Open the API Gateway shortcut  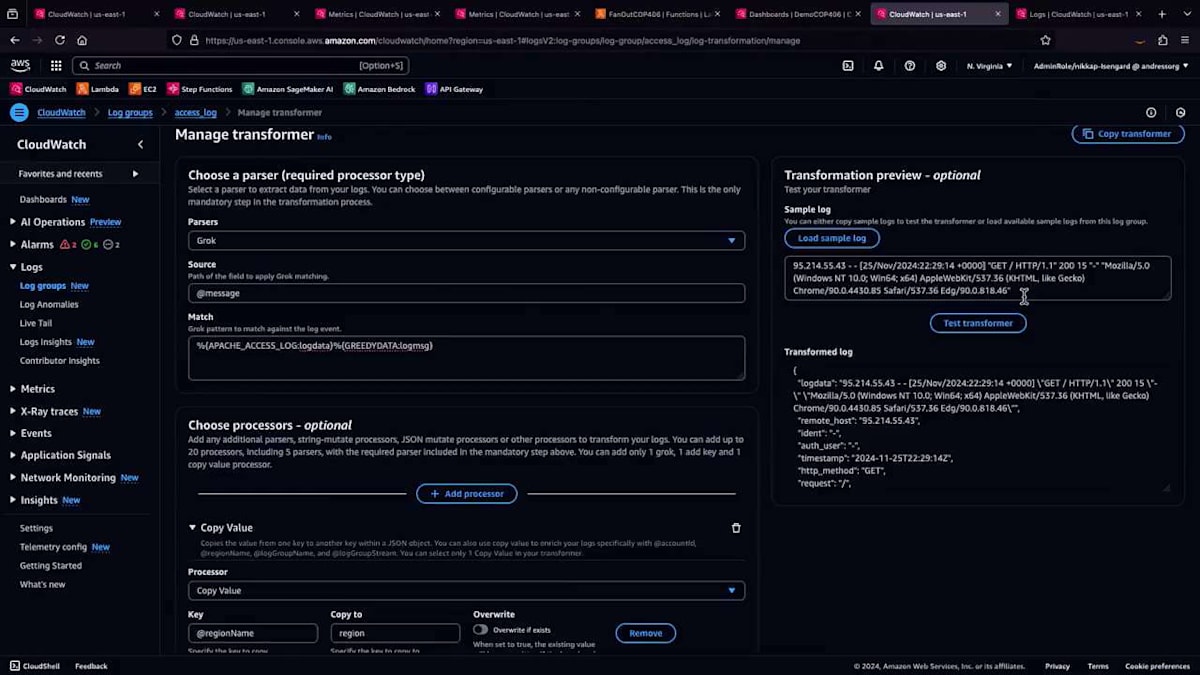click(x=454, y=89)
